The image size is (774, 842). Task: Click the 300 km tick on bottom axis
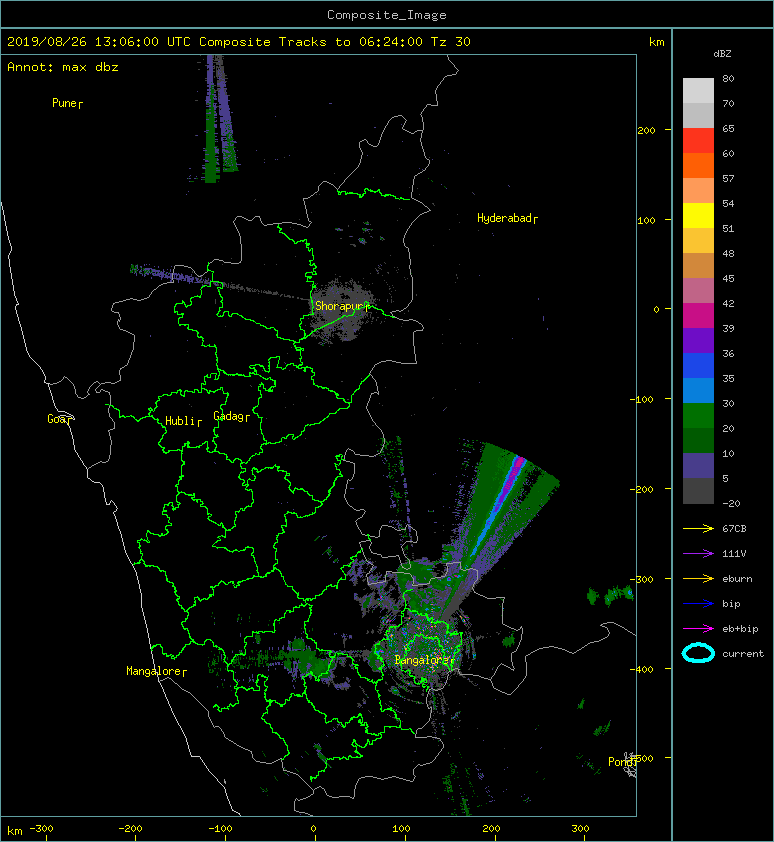point(580,829)
